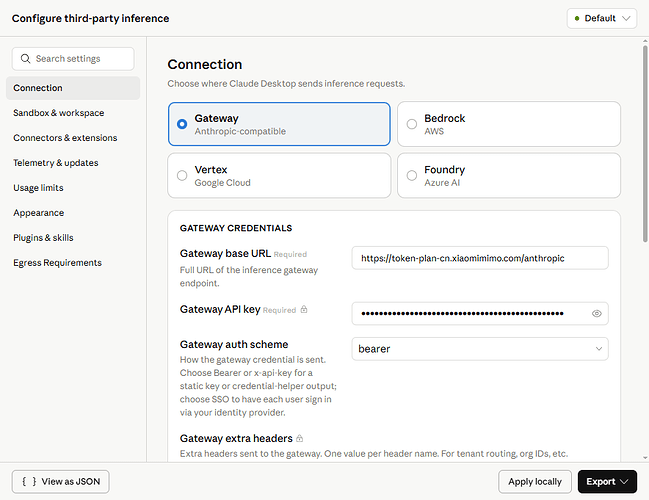Open the Connection settings section
Image resolution: width=649 pixels, height=500 pixels.
coord(73,88)
